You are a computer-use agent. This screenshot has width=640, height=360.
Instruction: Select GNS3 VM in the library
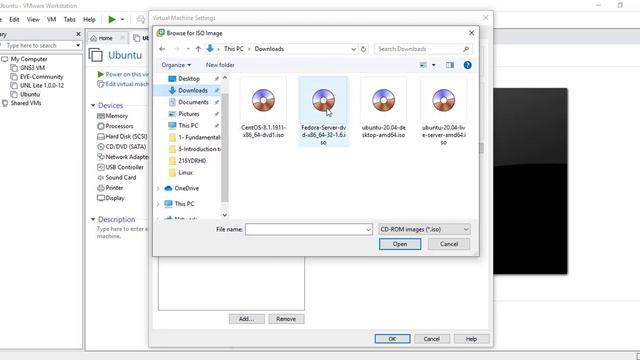(32, 68)
